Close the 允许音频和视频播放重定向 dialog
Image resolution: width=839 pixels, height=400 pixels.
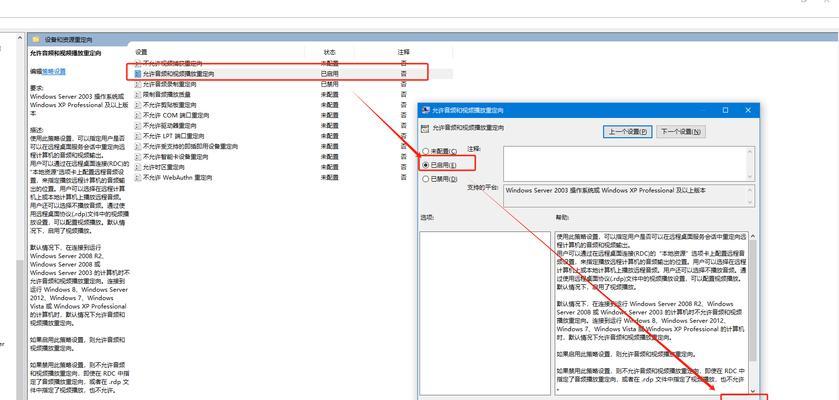(x=748, y=110)
